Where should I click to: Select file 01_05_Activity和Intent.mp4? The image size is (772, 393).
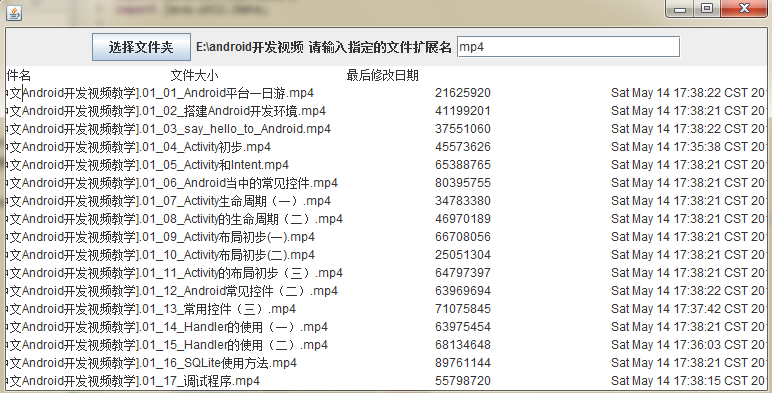click(147, 165)
